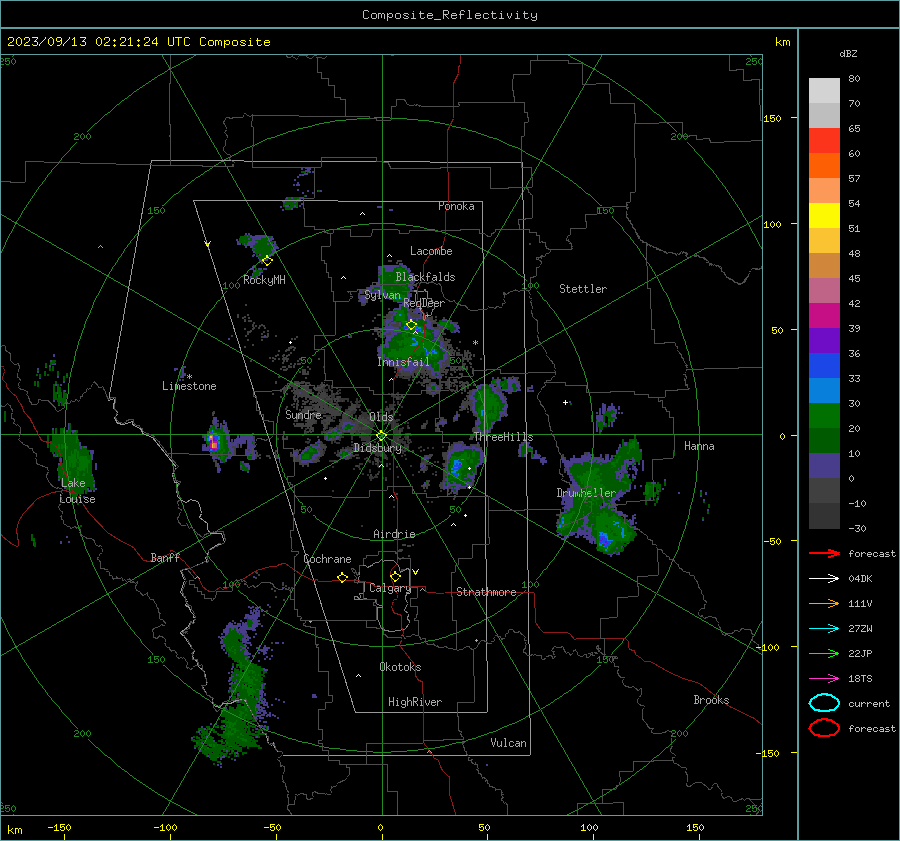
Task: Click the Banff label
Action: point(165,557)
